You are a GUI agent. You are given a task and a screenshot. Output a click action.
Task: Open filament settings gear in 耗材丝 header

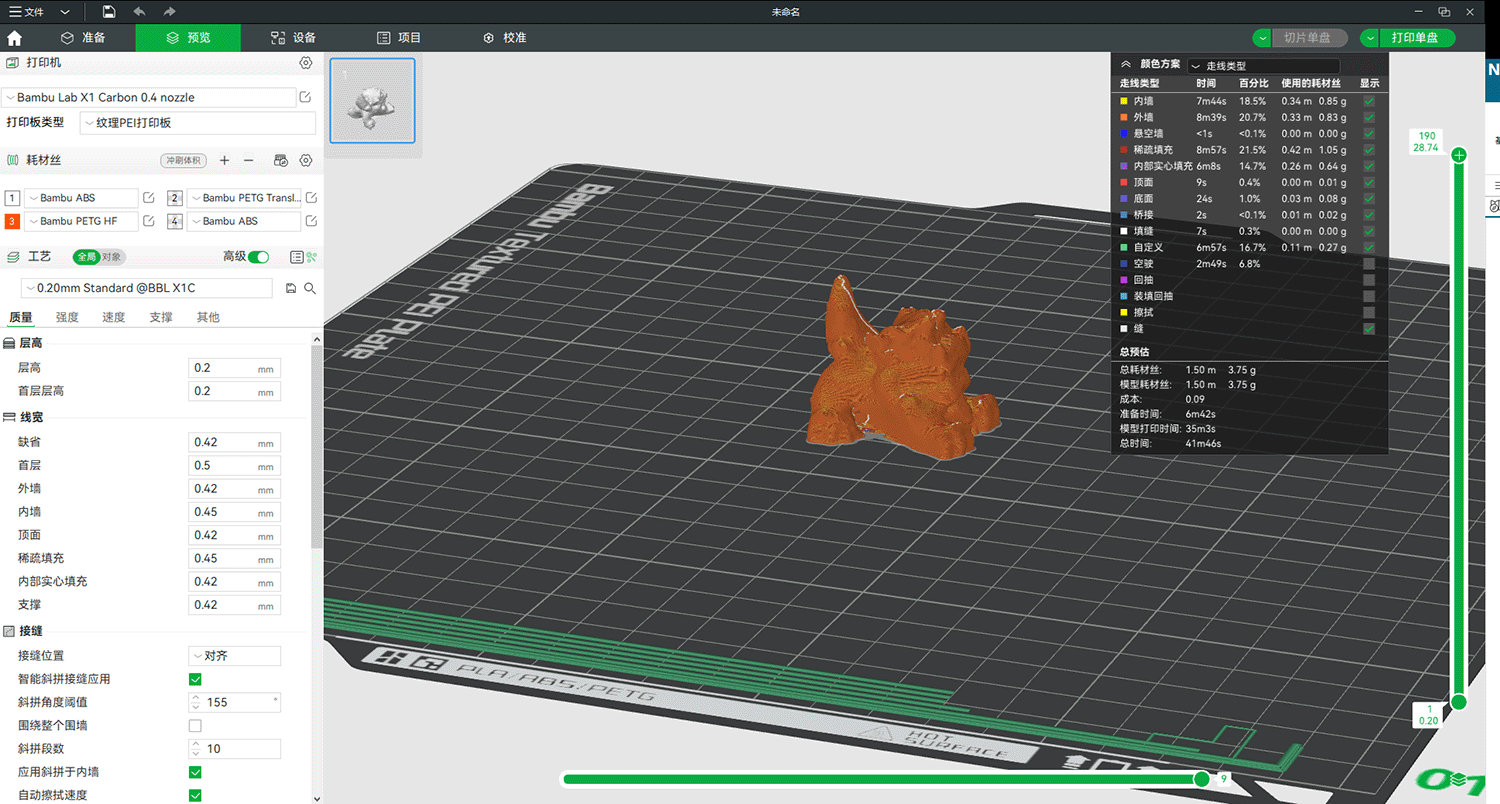pos(306,160)
